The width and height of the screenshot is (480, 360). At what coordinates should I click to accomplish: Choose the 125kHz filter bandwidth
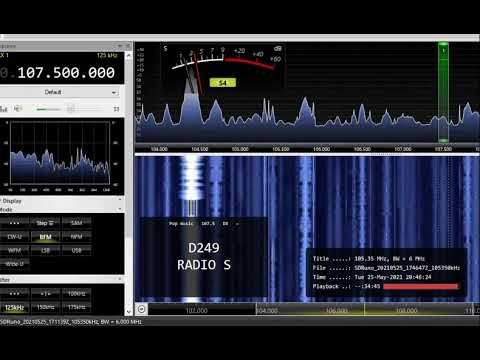click(x=14, y=307)
